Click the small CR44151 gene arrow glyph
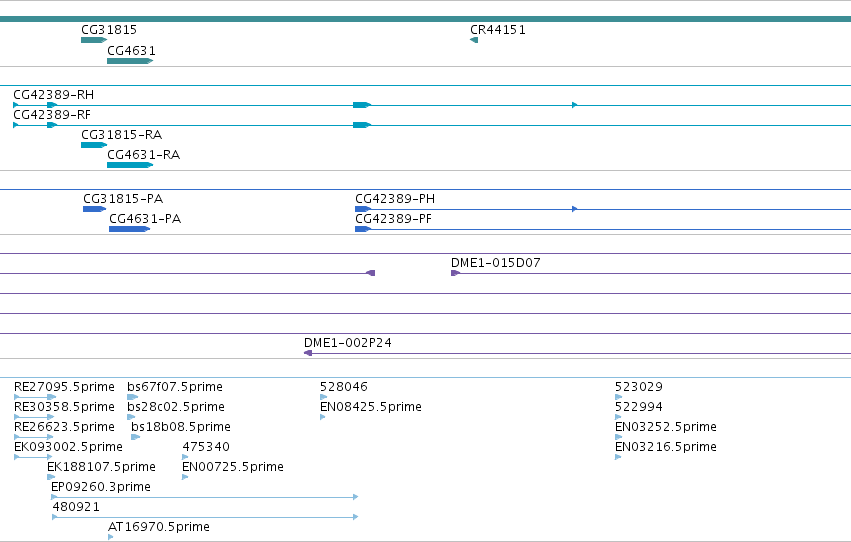Image resolution: width=851 pixels, height=542 pixels. [474, 40]
